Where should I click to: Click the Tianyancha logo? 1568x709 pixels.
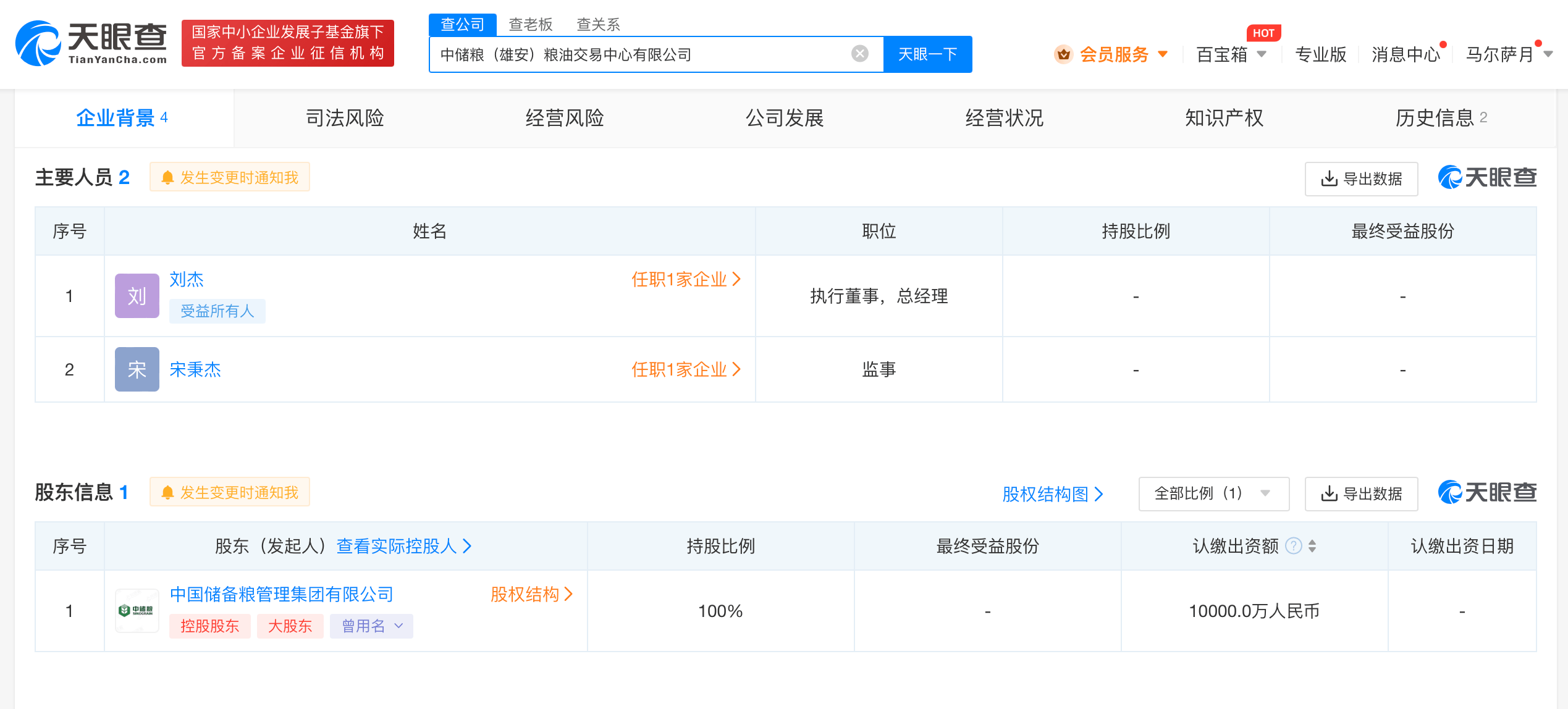pyautogui.click(x=91, y=43)
